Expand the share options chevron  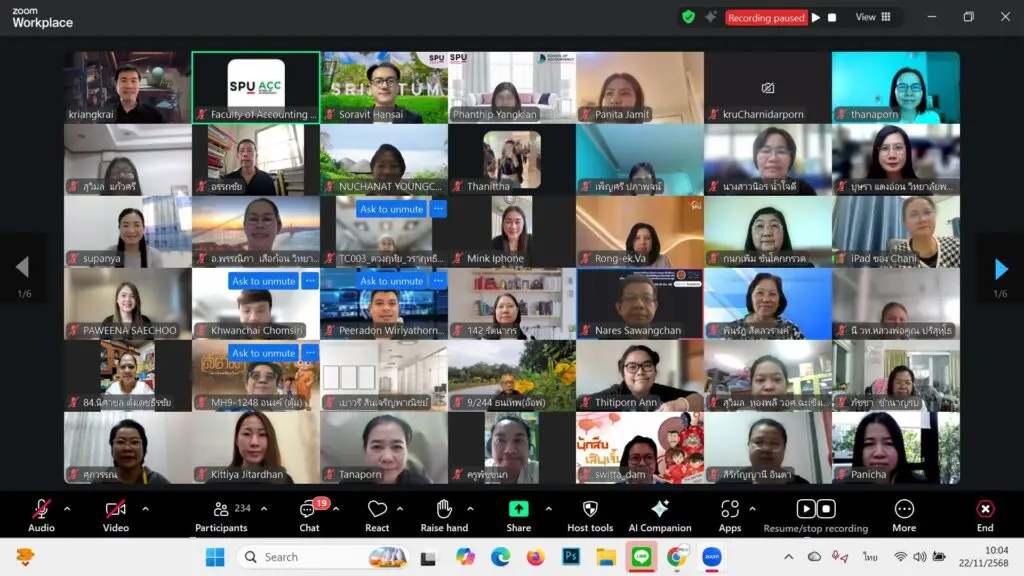[548, 509]
